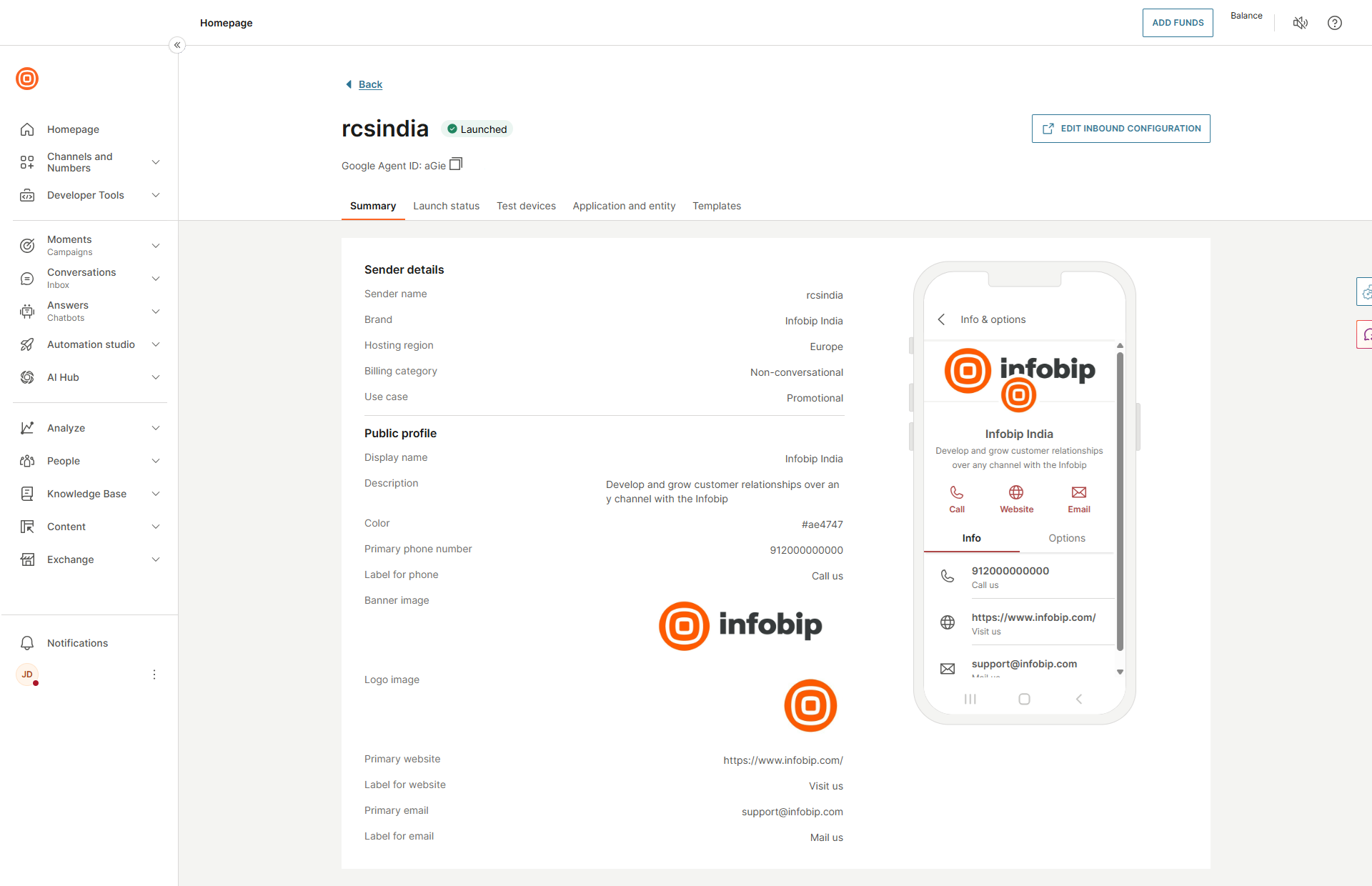Copy the Google Agent ID icon
The width and height of the screenshot is (1372, 886).
pos(455,164)
